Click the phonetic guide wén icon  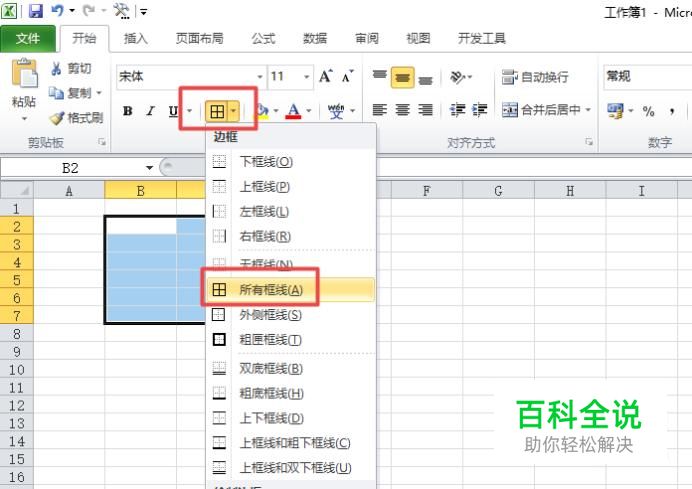click(x=336, y=111)
